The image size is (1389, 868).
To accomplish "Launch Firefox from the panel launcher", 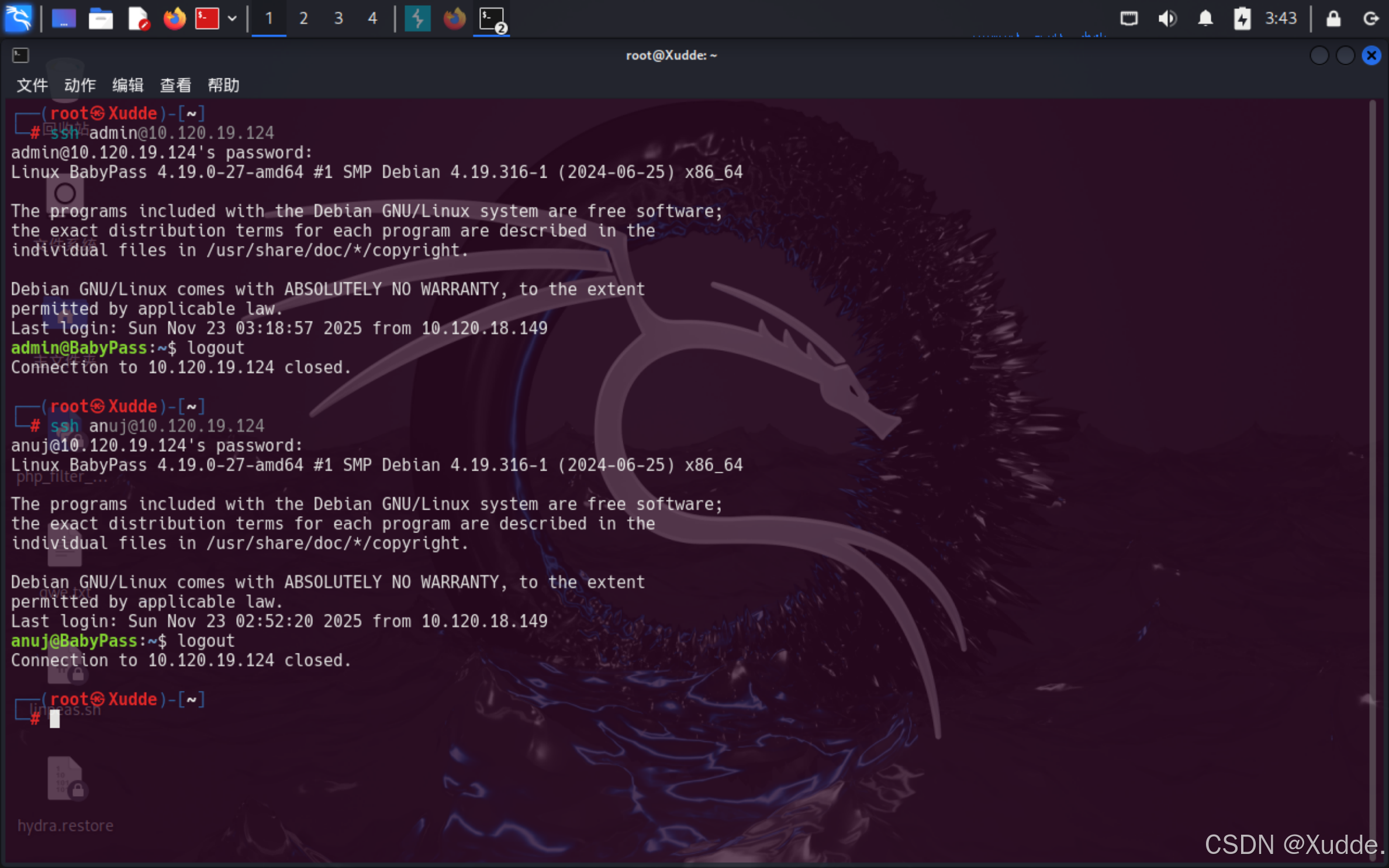I will [x=174, y=19].
